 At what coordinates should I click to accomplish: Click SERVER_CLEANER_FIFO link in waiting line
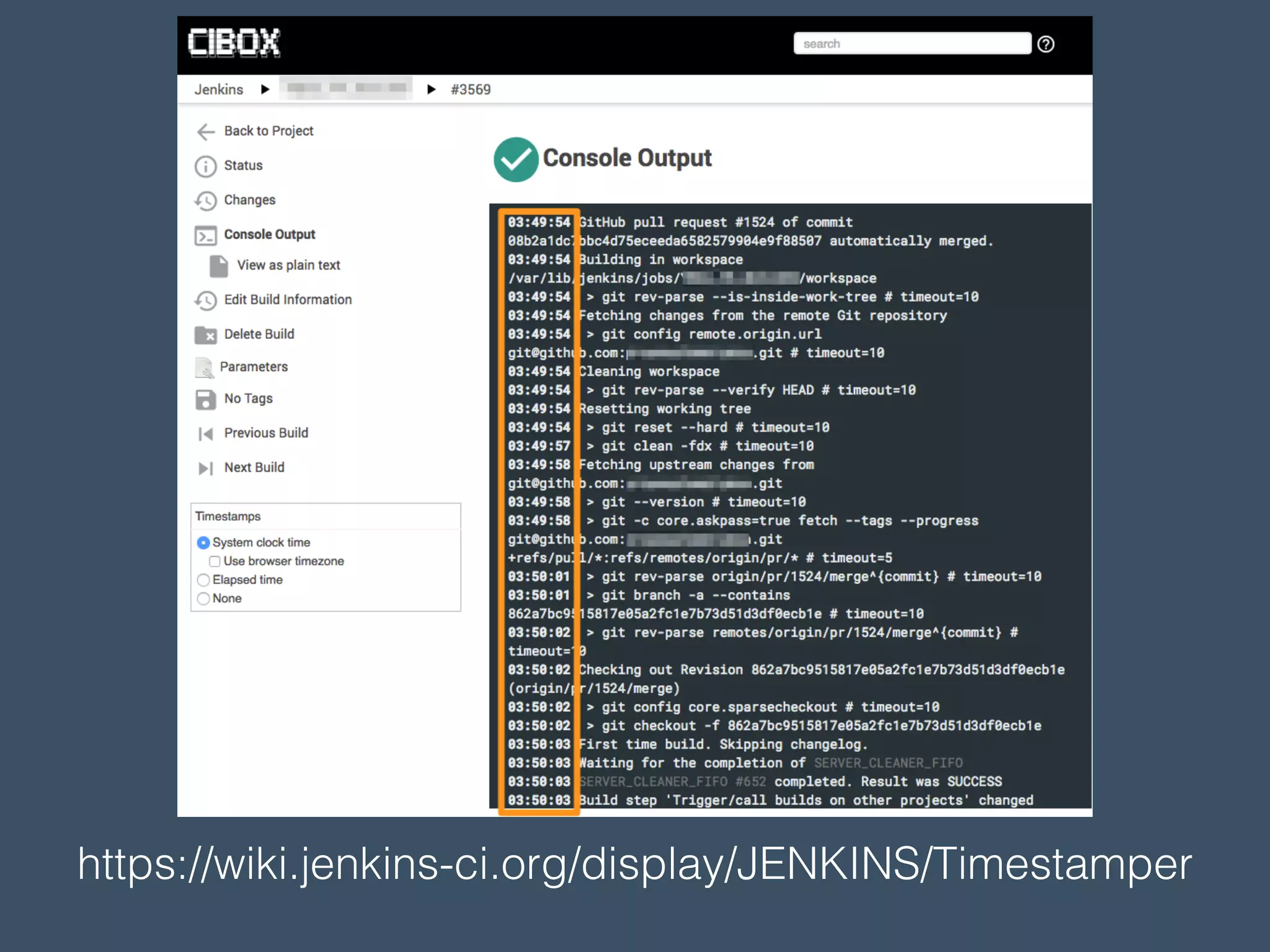pyautogui.click(x=888, y=763)
